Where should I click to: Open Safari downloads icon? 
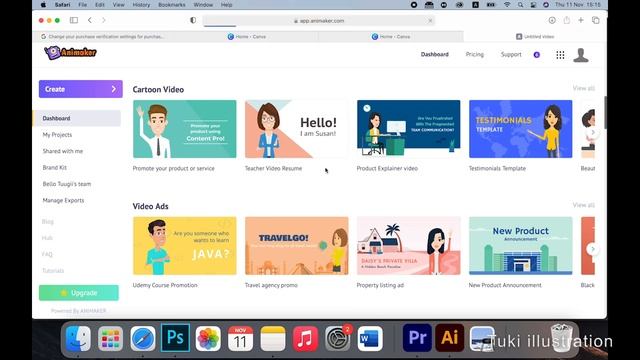(552, 20)
